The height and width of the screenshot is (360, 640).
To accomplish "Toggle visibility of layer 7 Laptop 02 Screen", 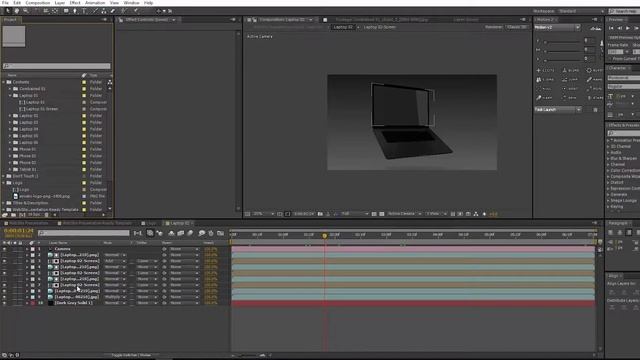I will click(4, 285).
